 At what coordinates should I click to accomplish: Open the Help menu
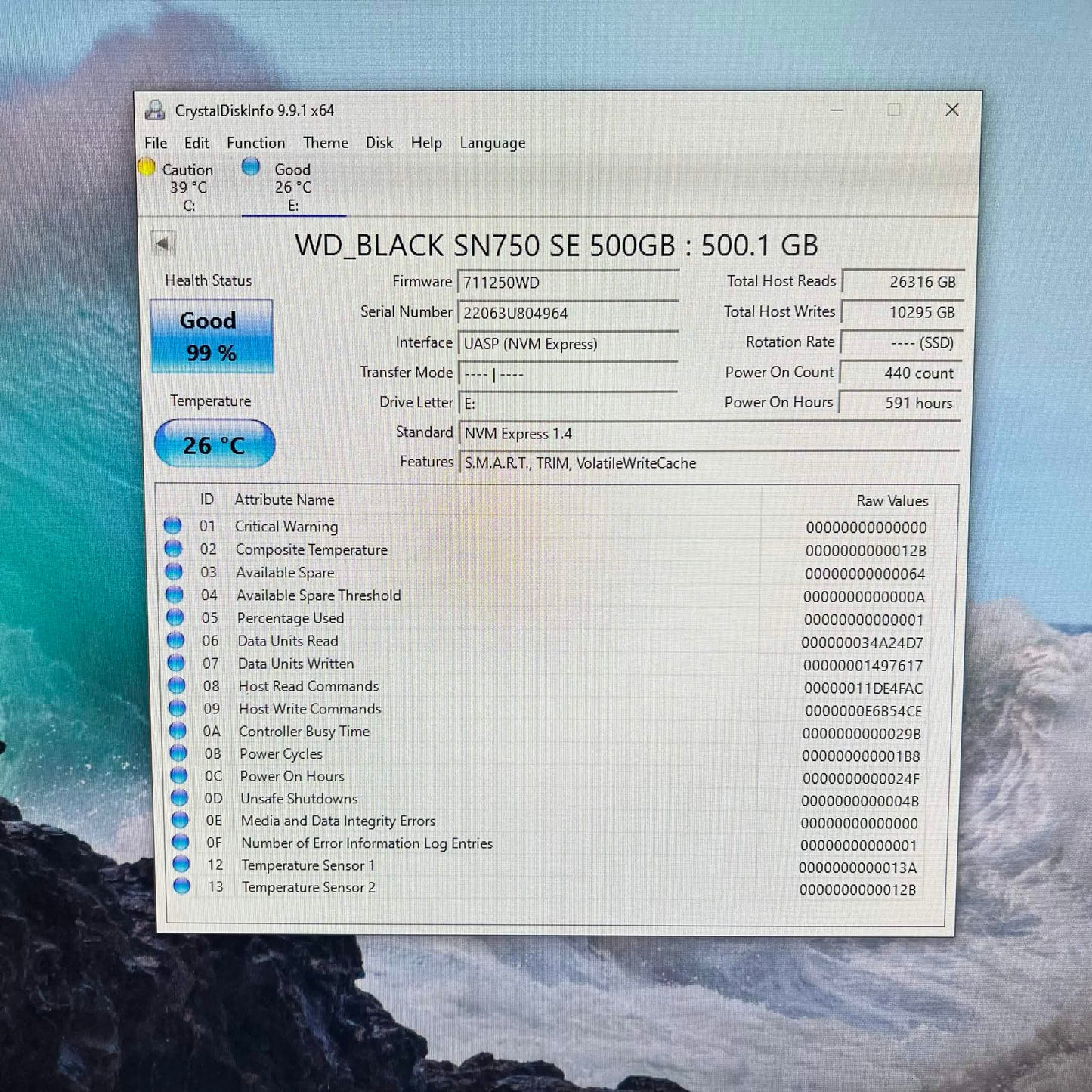(426, 143)
